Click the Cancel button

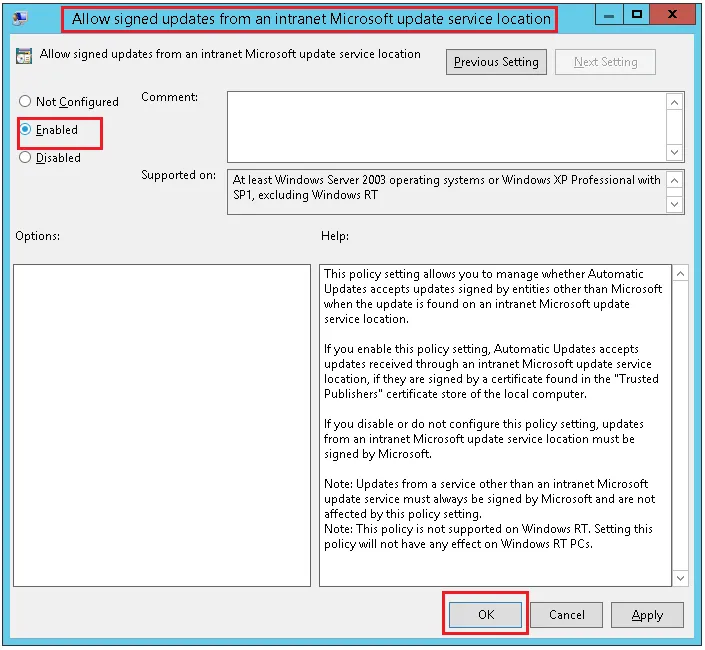pyautogui.click(x=567, y=614)
